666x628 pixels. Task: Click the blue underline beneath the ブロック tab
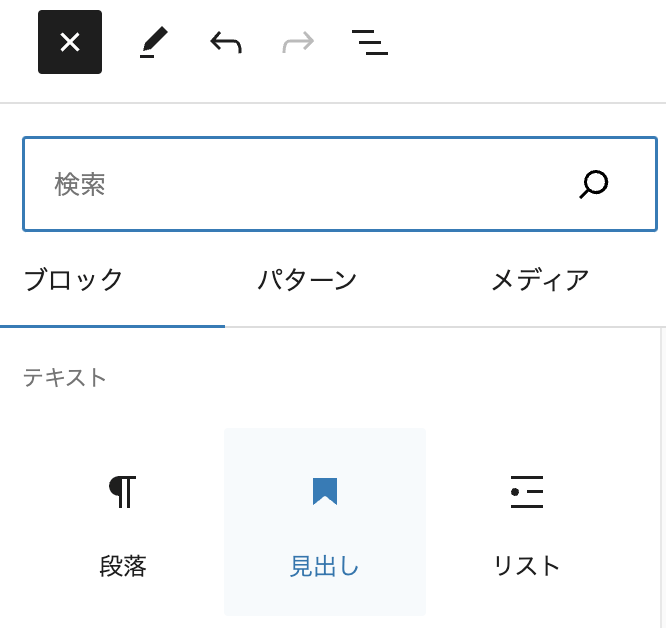[112, 326]
